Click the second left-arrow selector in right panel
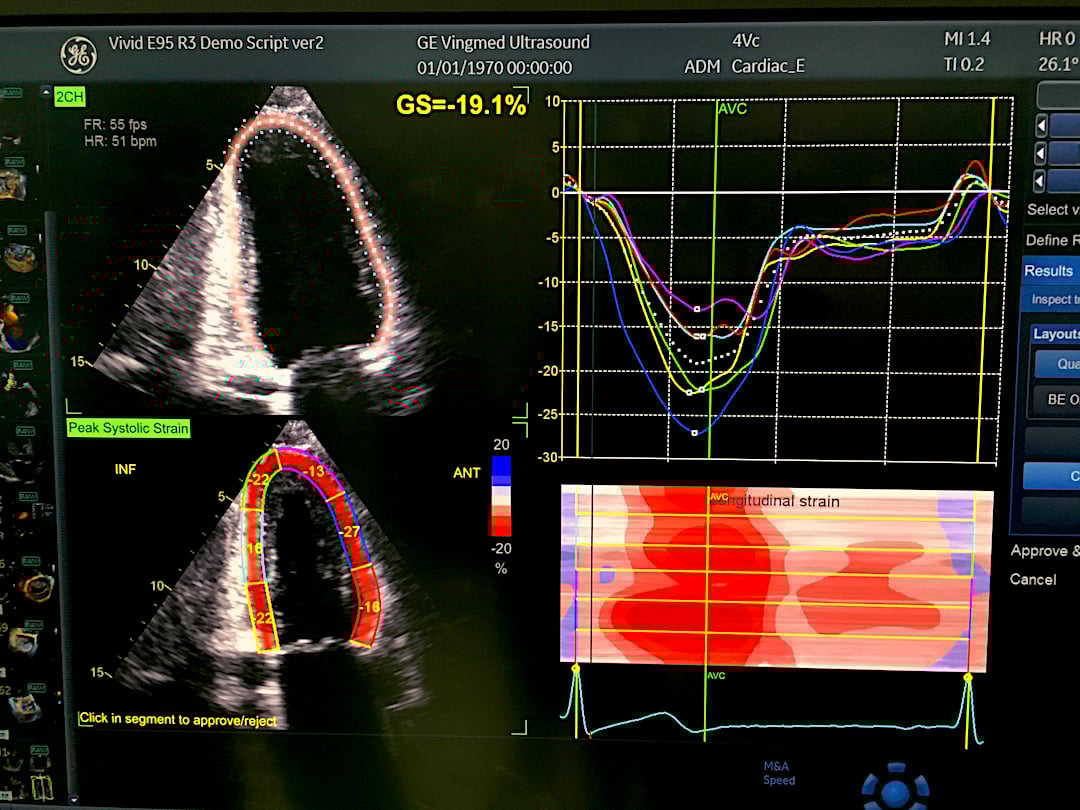 [x=1041, y=153]
